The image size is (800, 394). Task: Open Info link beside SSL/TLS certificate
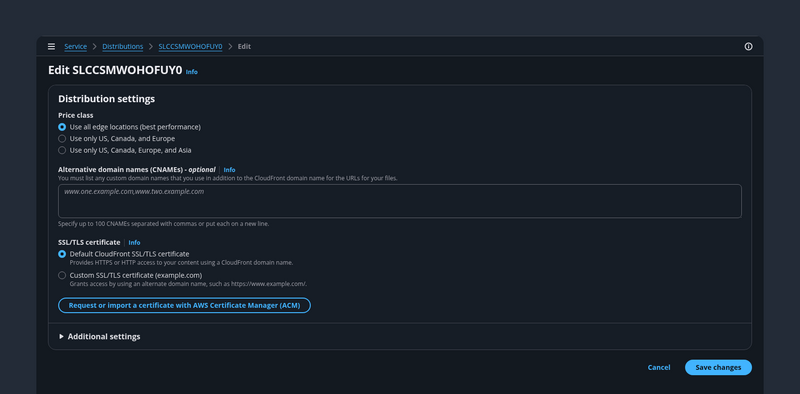(x=134, y=242)
